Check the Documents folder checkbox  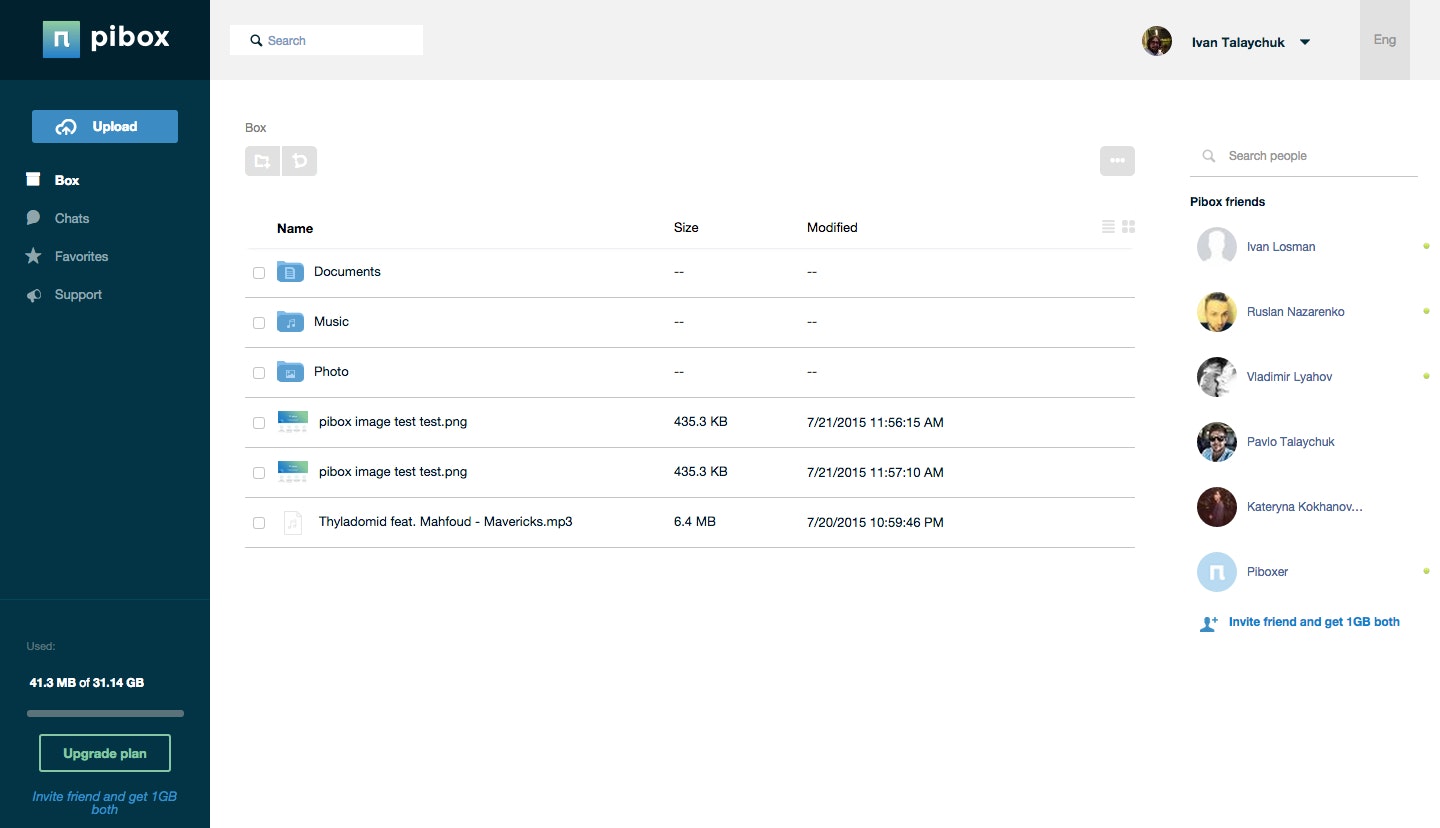tap(259, 272)
